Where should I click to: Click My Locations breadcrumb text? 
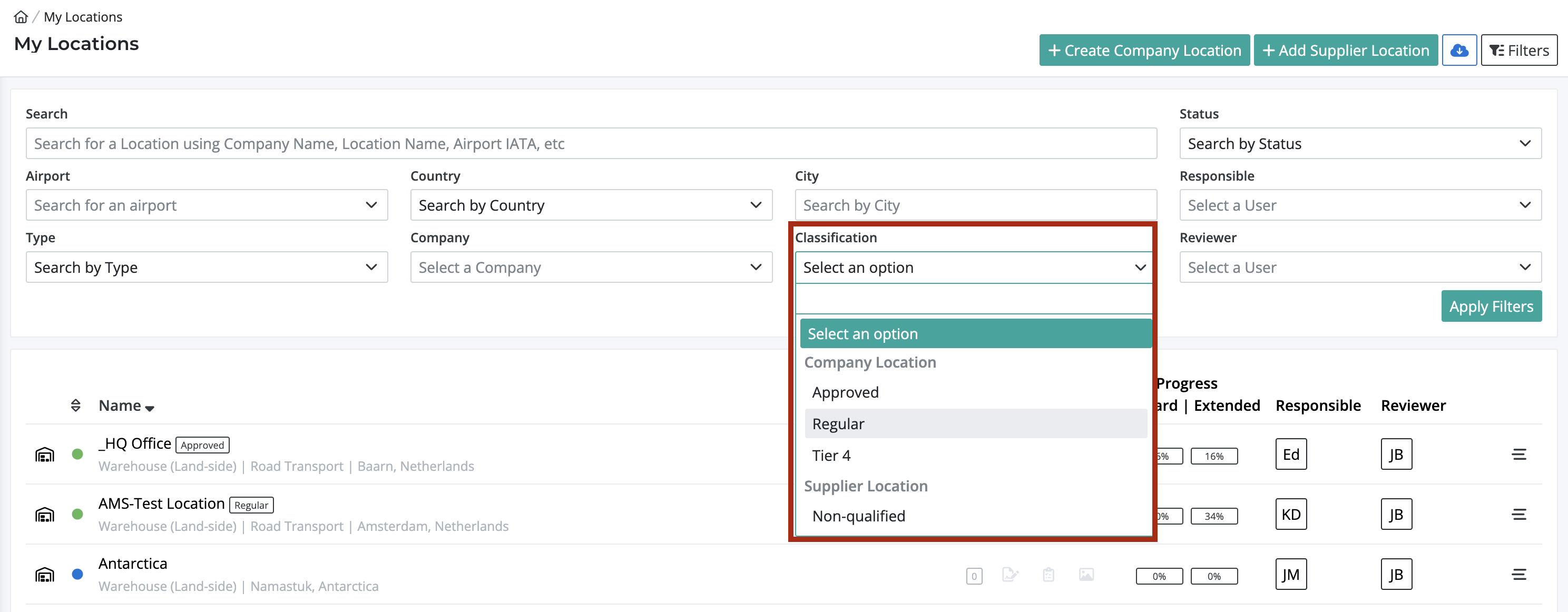point(83,17)
